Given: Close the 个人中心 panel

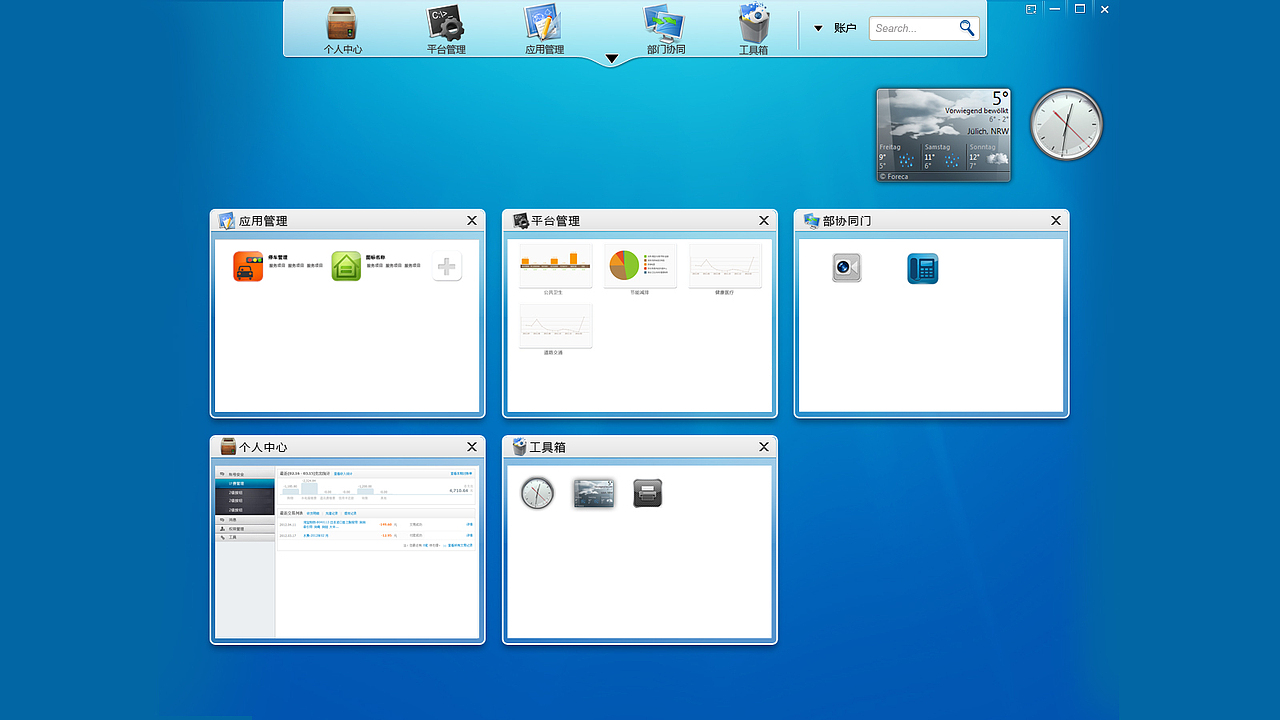Looking at the screenshot, I should [x=472, y=447].
